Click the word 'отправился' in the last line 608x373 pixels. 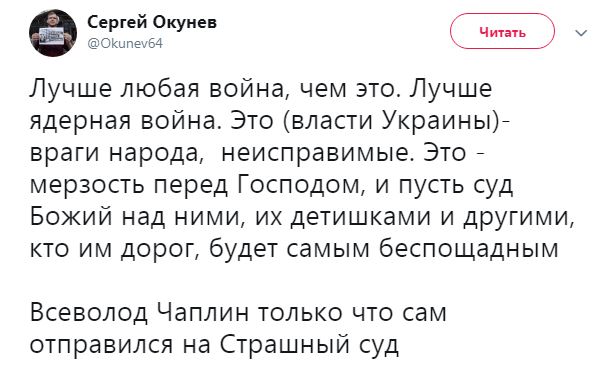tap(102, 346)
